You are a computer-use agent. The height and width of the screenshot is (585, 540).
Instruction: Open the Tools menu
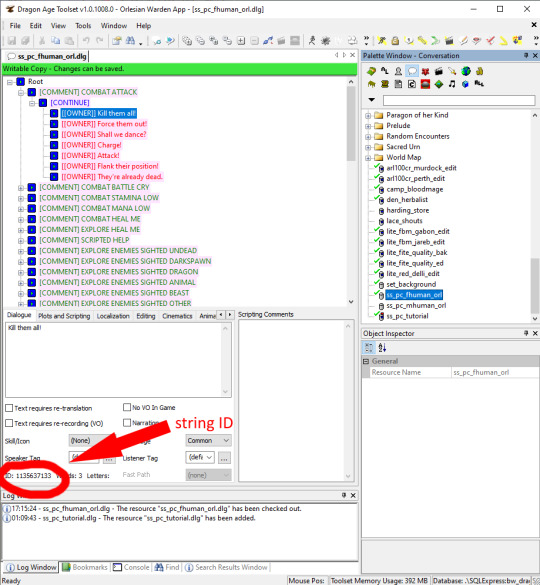tap(83, 26)
